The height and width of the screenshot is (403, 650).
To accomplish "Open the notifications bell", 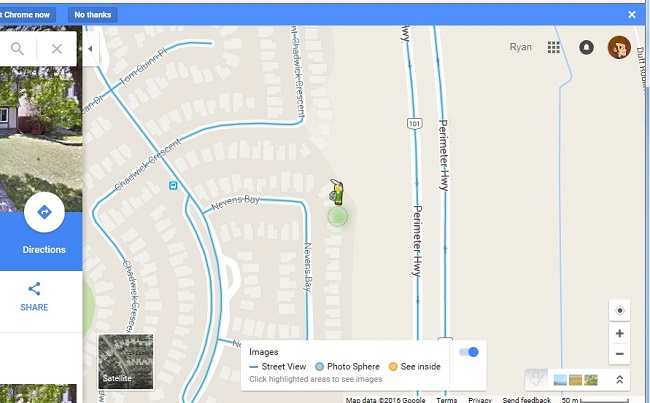I will pos(586,47).
